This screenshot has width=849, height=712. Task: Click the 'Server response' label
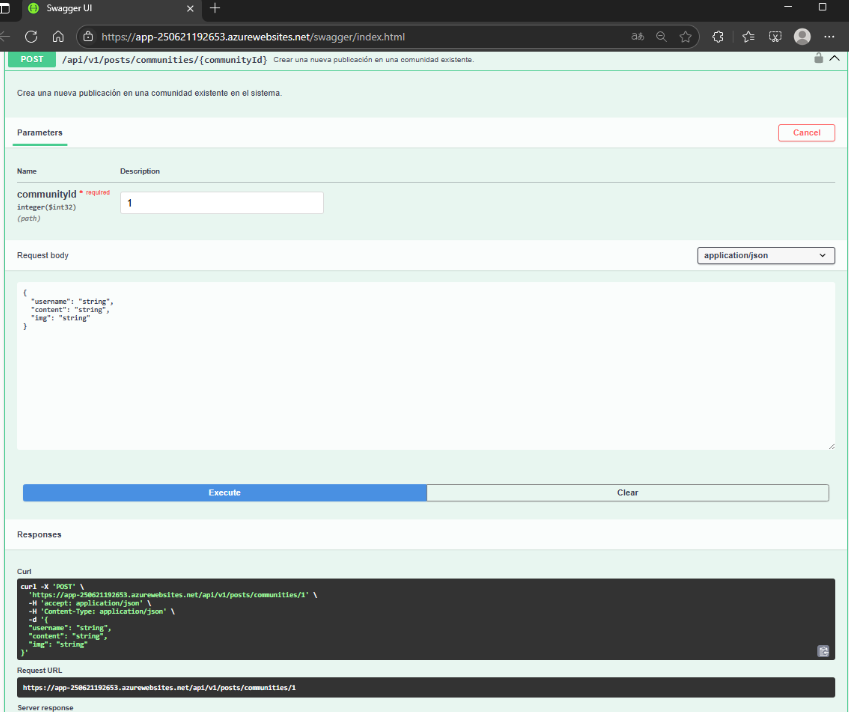[45, 708]
